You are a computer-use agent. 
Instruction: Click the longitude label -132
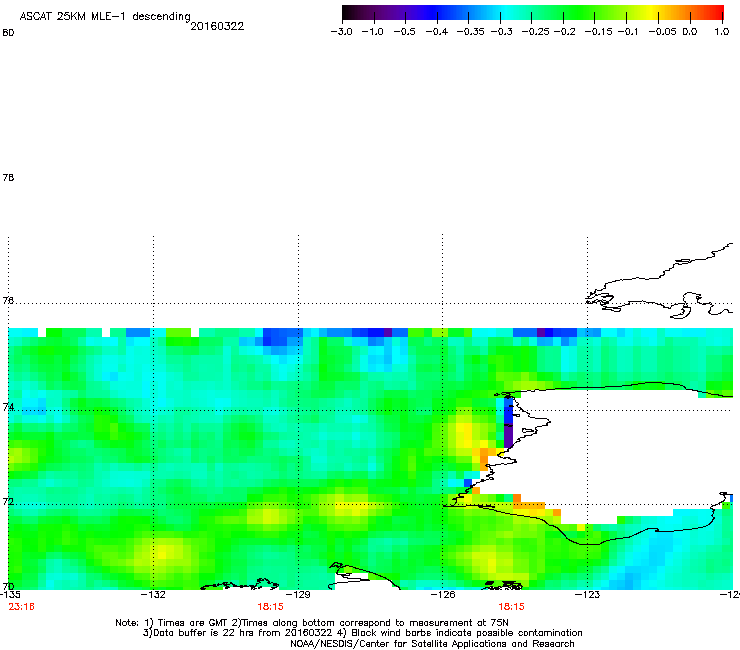(x=153, y=594)
